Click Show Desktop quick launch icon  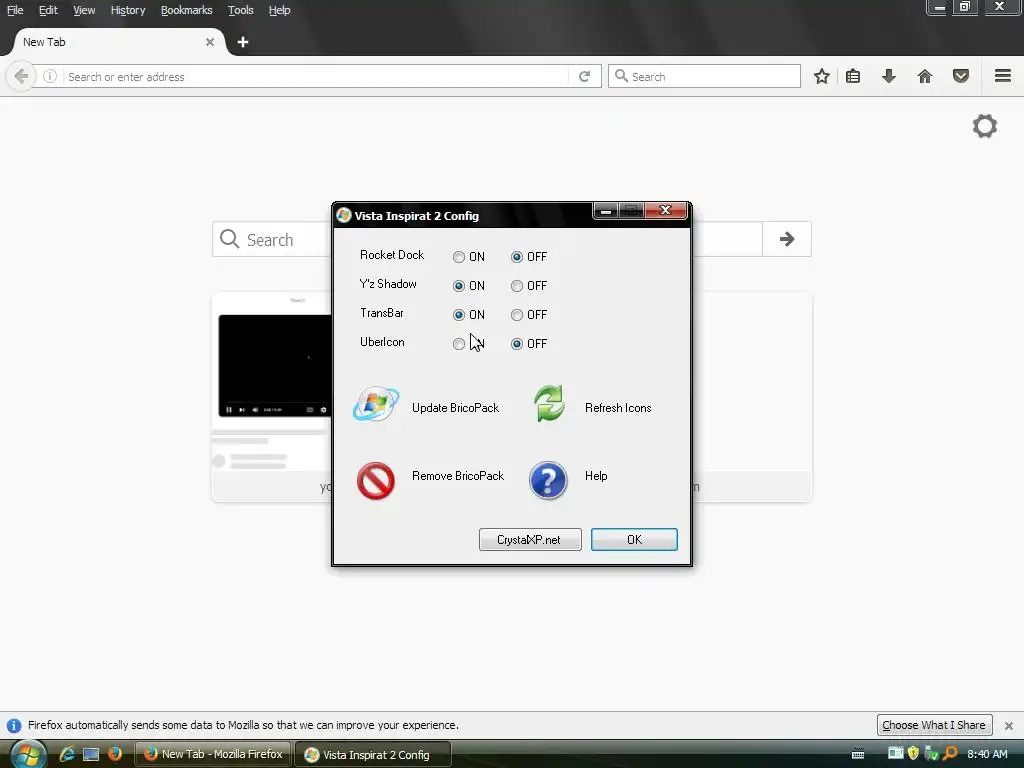(91, 754)
